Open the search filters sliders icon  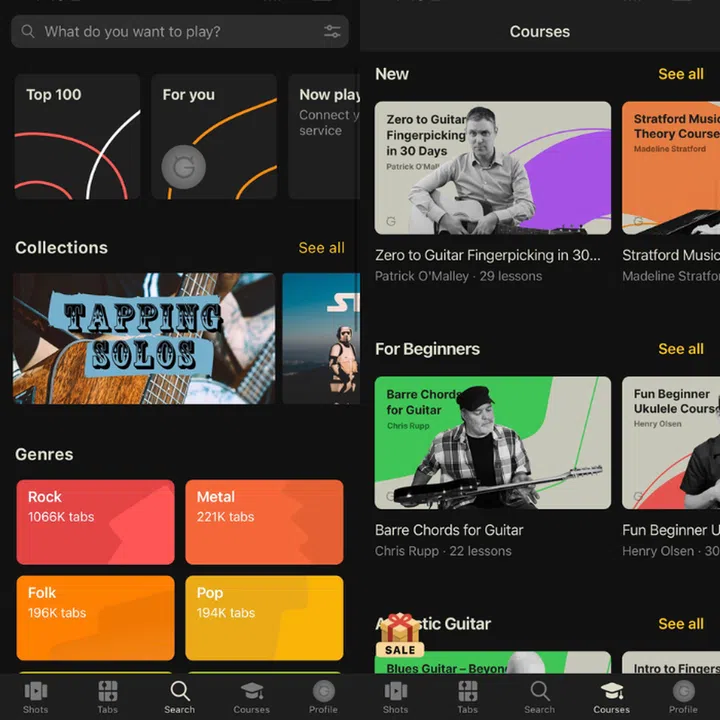click(x=332, y=32)
